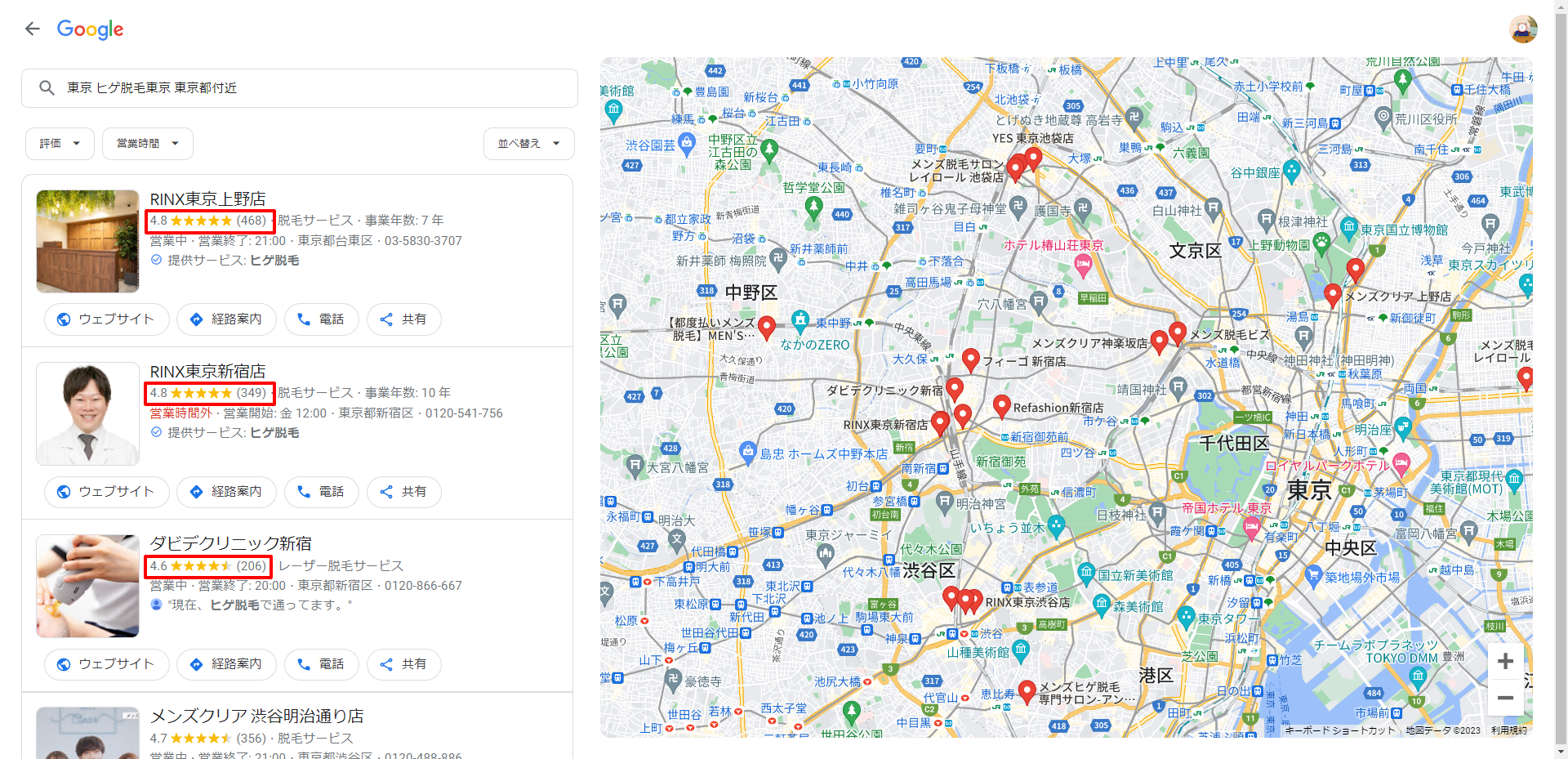Zoom in on the map with plus button
The width and height of the screenshot is (1568, 759).
[x=1505, y=661]
